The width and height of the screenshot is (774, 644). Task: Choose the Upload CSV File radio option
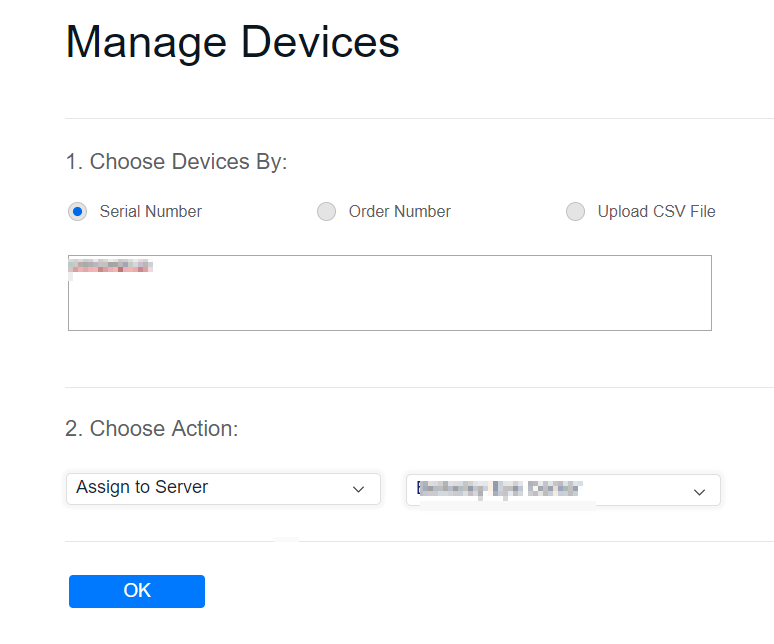(x=575, y=212)
